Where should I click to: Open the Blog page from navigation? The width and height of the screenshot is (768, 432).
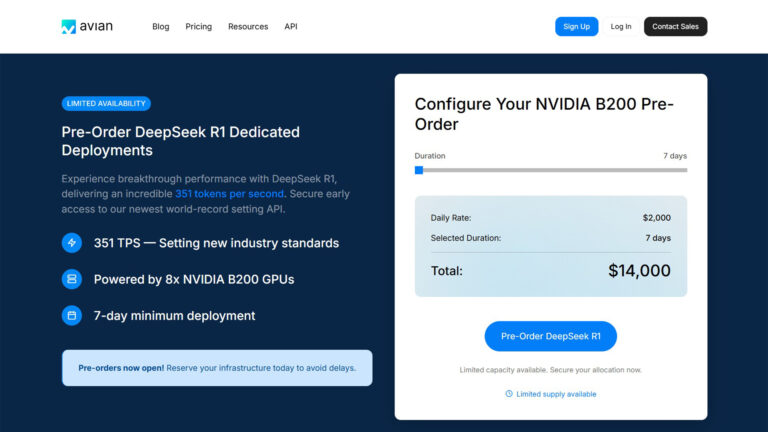point(160,27)
